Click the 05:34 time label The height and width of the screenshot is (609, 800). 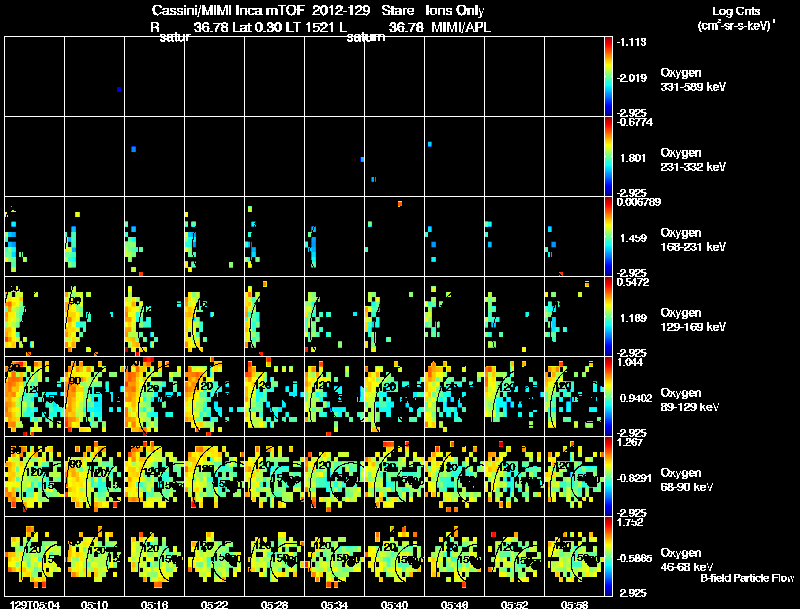pyautogui.click(x=334, y=604)
